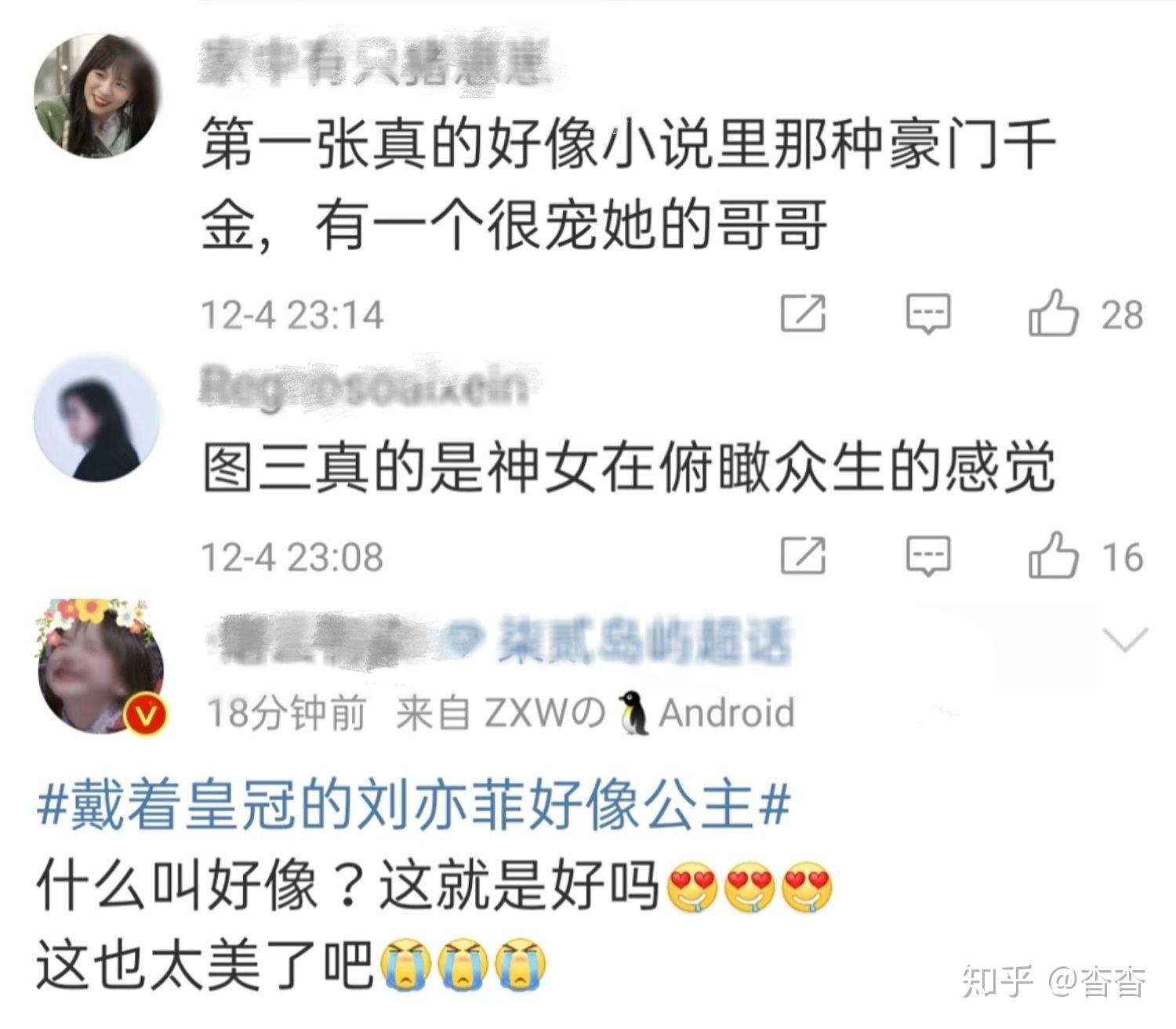
Task: Like the comment with 16 likes
Action: coord(1053,555)
